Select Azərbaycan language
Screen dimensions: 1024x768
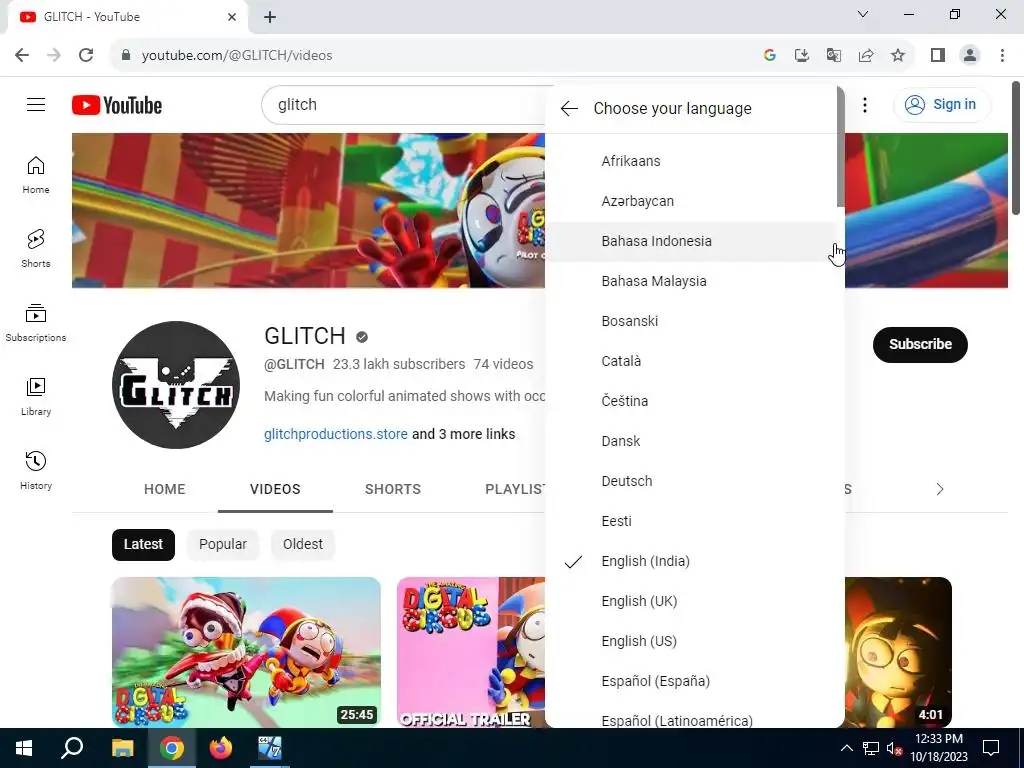tap(691, 201)
